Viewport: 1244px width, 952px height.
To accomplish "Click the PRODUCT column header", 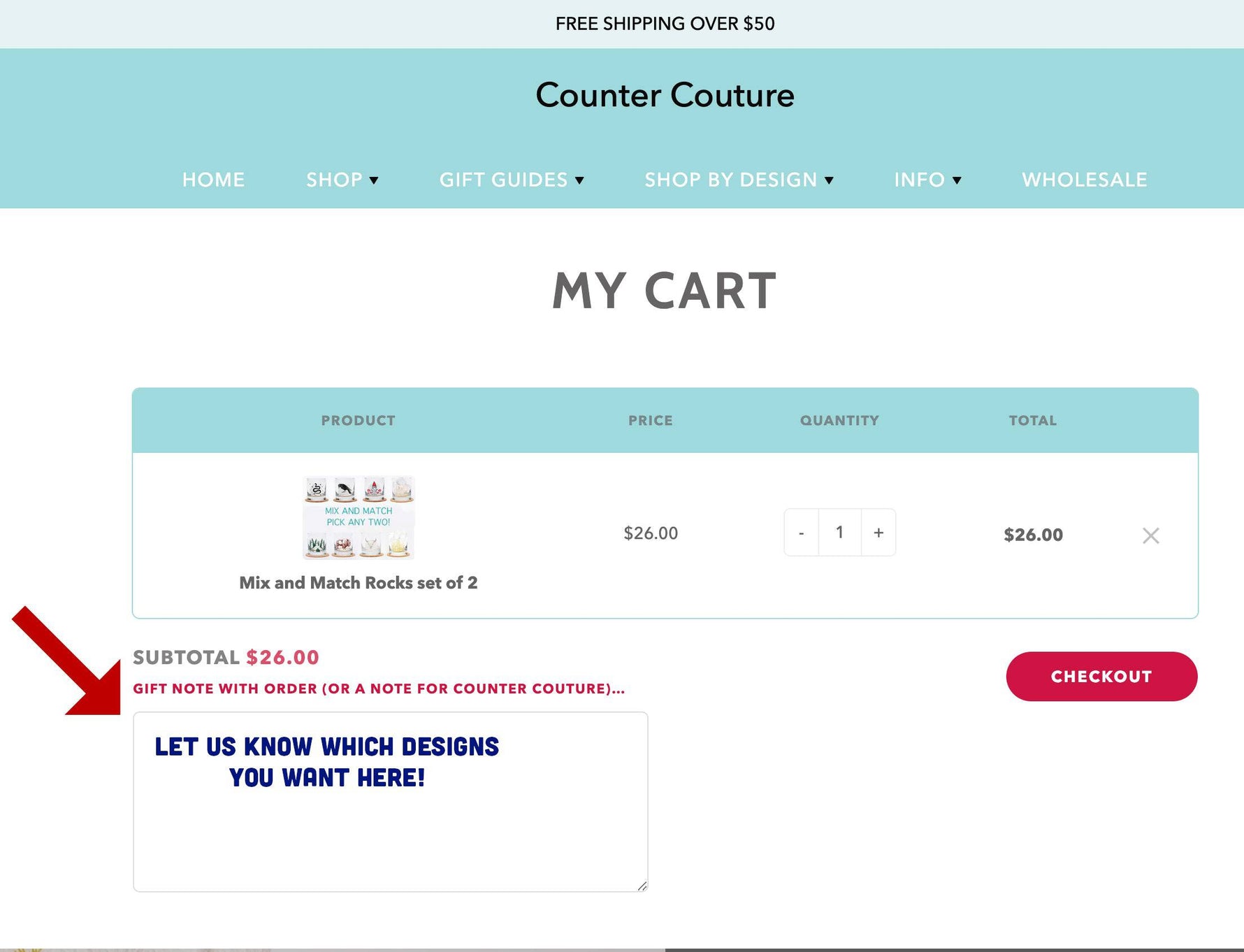I will point(358,420).
